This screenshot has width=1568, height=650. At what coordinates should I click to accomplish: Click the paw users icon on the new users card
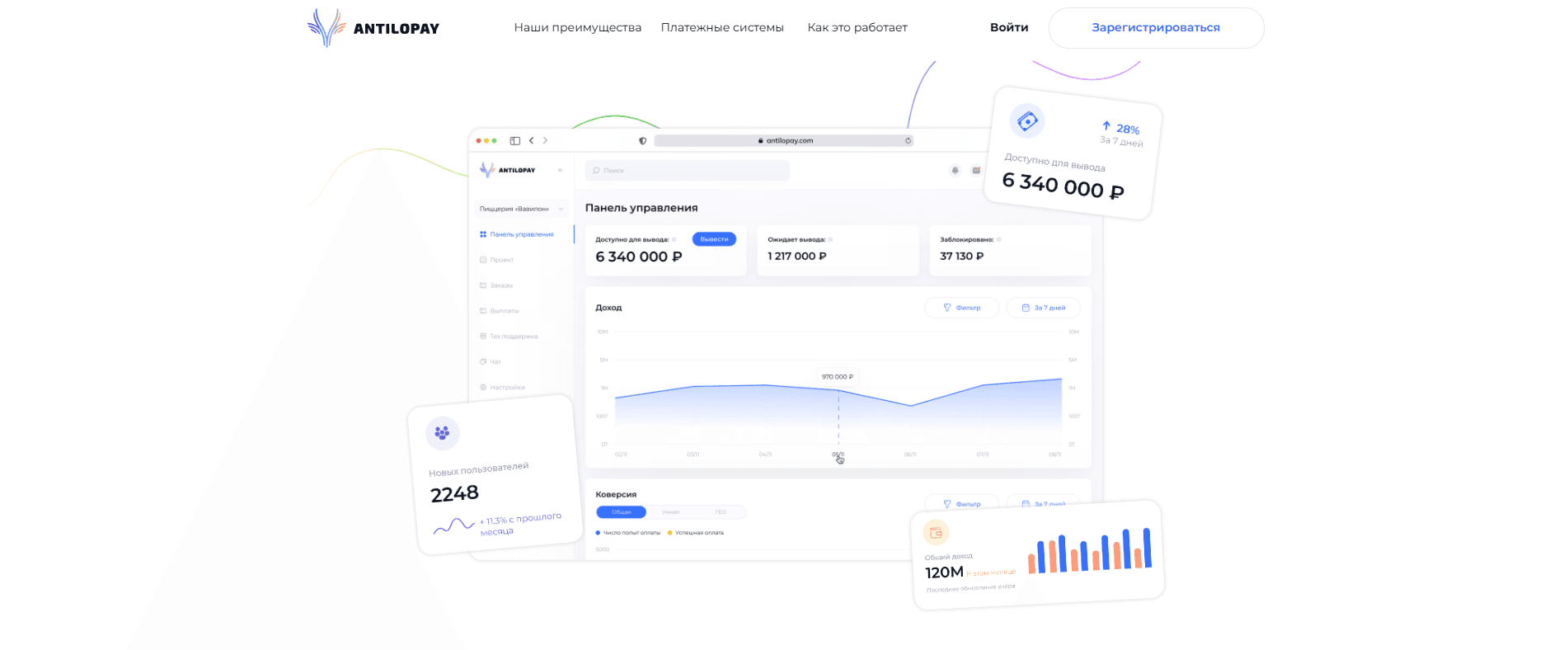[x=443, y=432]
